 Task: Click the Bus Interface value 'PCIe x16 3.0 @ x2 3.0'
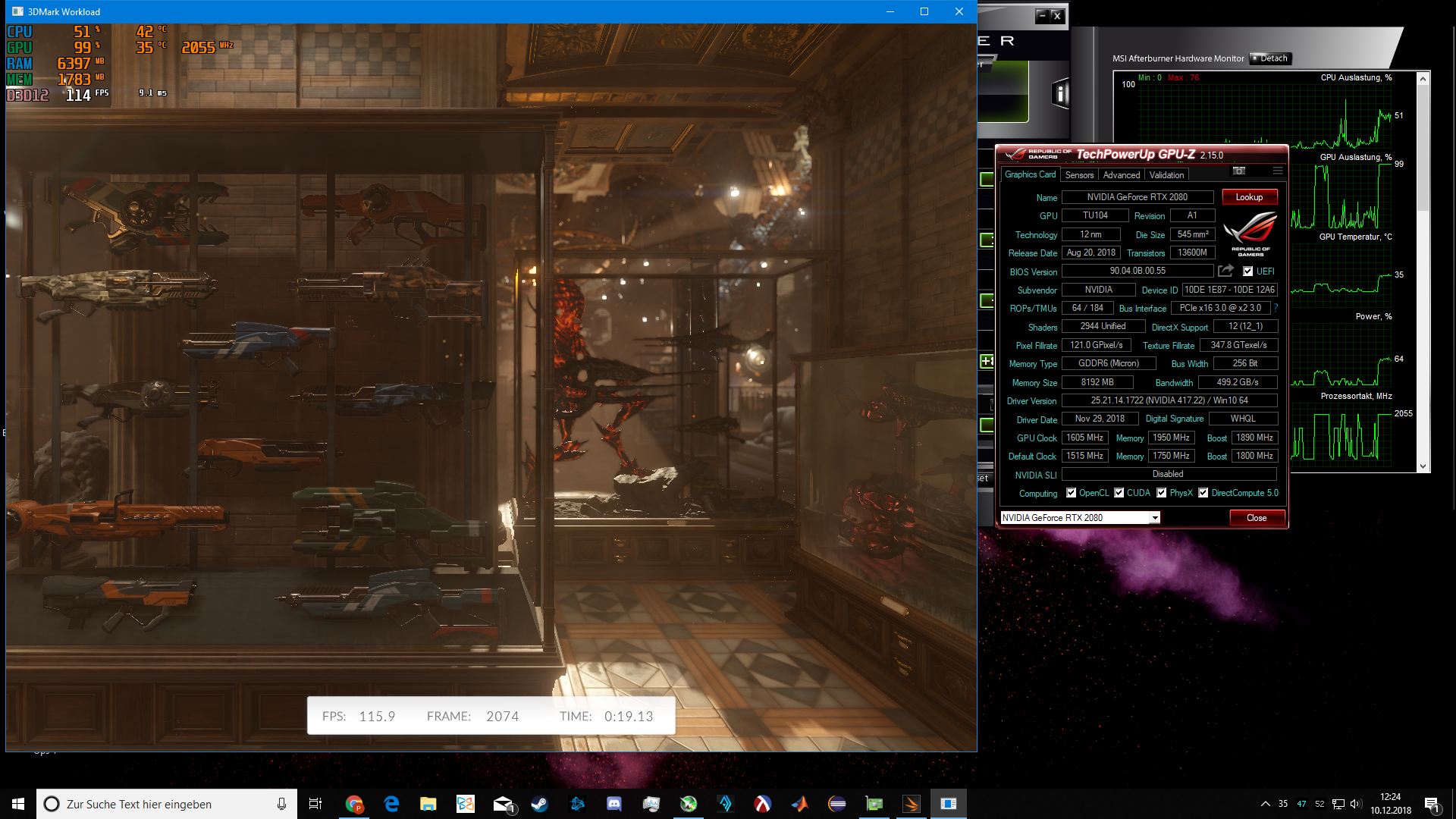pyautogui.click(x=1220, y=308)
